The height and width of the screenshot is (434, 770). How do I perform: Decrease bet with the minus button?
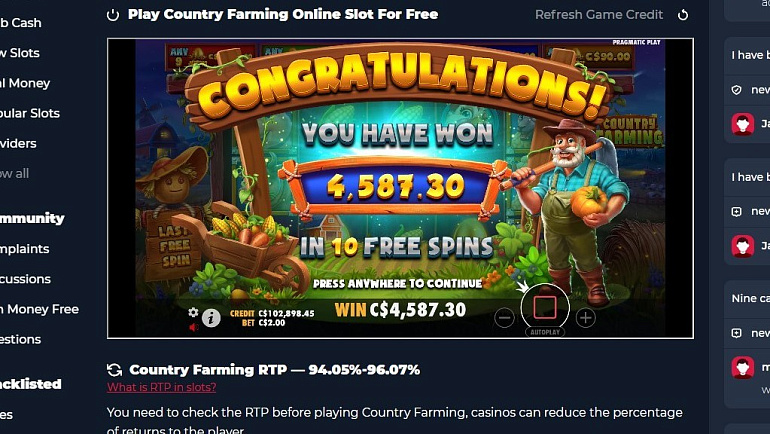504,318
